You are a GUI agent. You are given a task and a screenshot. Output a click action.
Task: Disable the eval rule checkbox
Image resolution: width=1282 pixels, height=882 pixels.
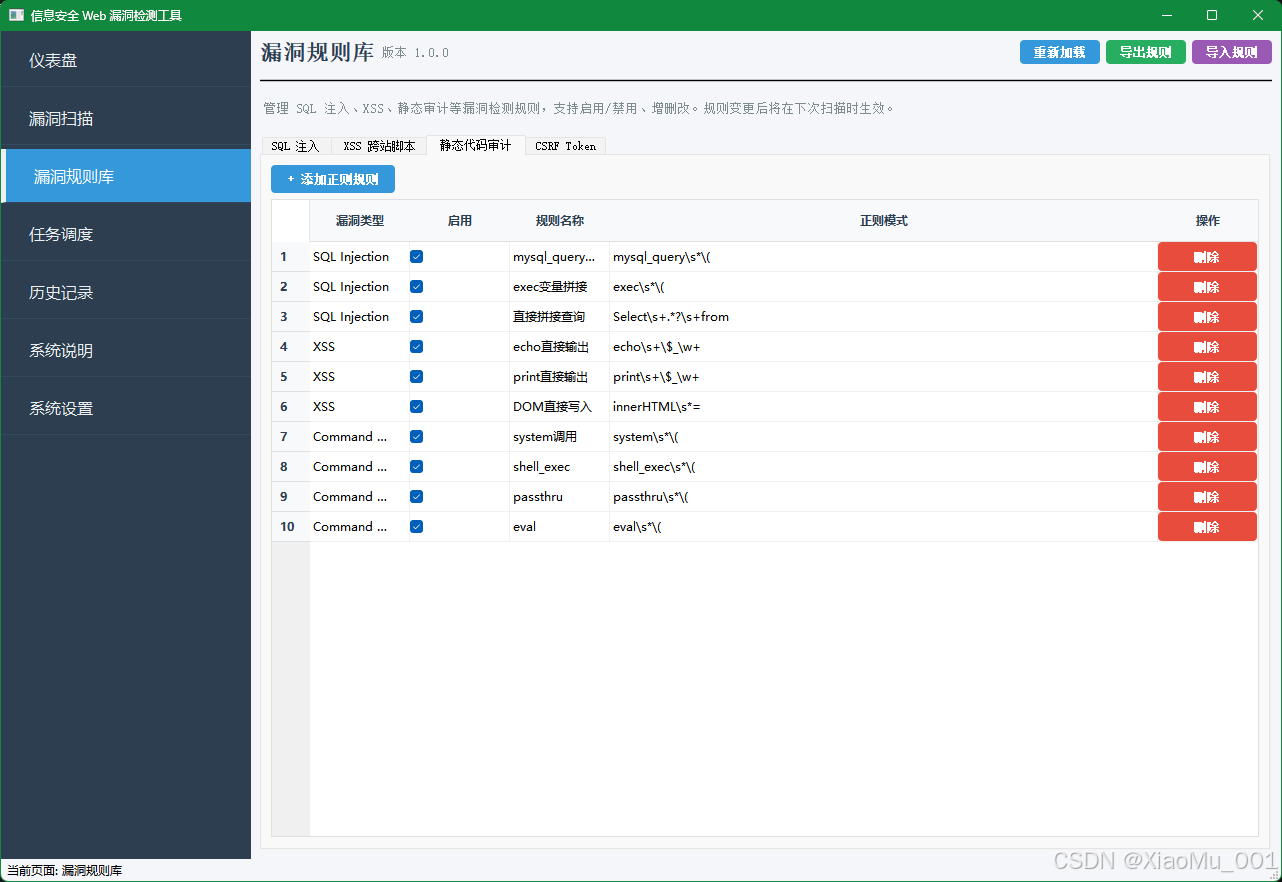pyautogui.click(x=417, y=527)
